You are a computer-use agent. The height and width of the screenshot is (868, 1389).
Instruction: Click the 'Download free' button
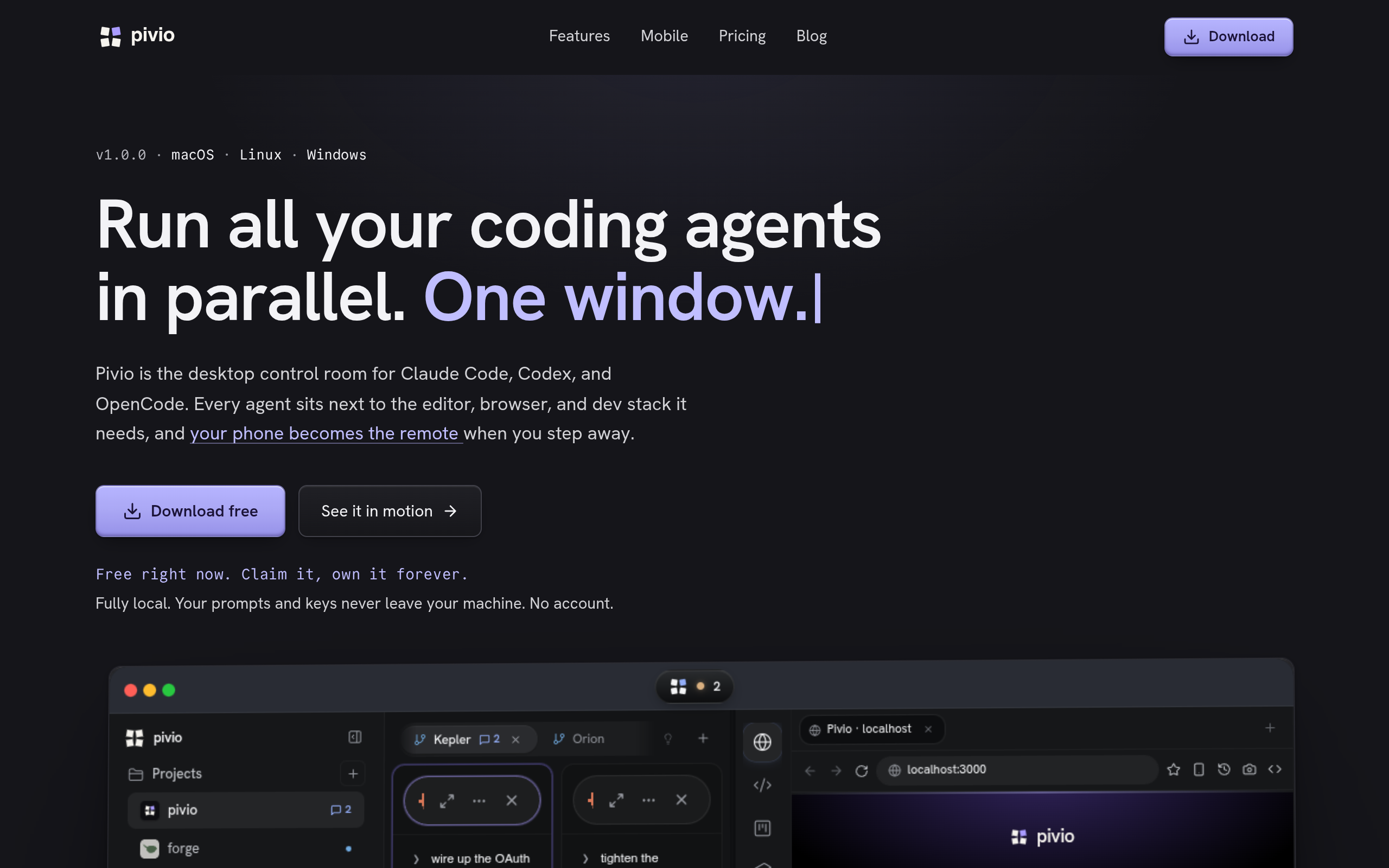tap(190, 511)
